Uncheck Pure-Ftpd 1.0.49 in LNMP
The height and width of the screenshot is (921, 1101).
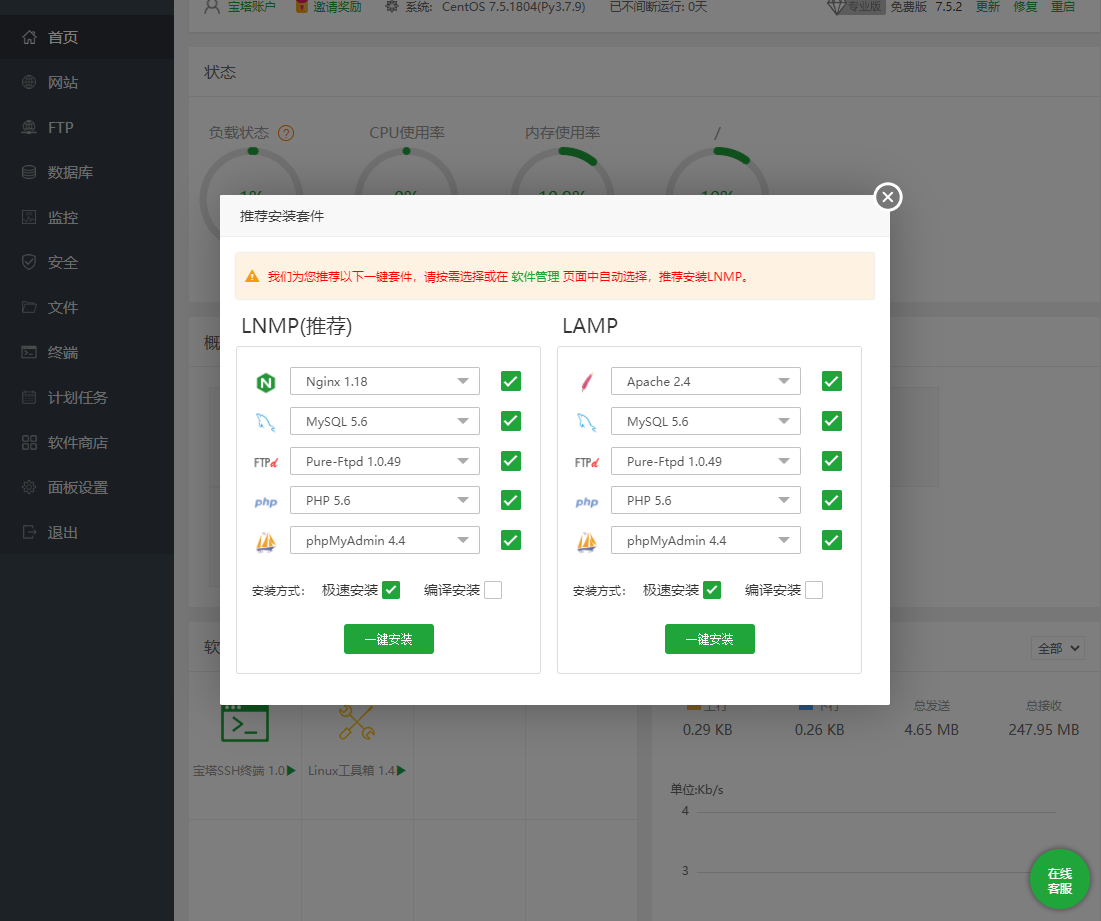510,461
